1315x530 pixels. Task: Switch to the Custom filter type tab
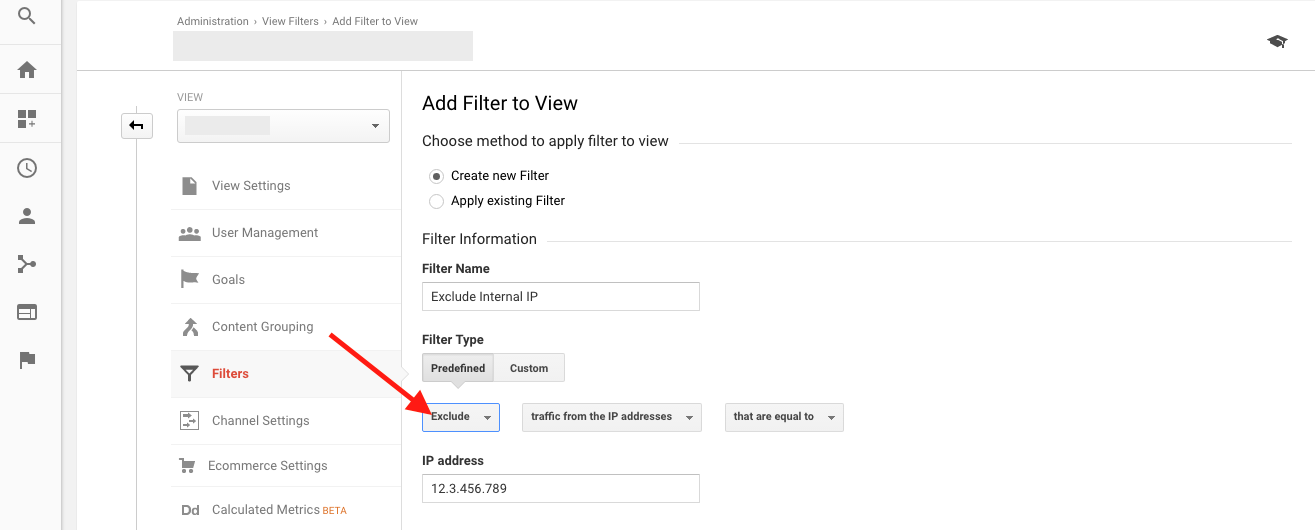click(529, 368)
